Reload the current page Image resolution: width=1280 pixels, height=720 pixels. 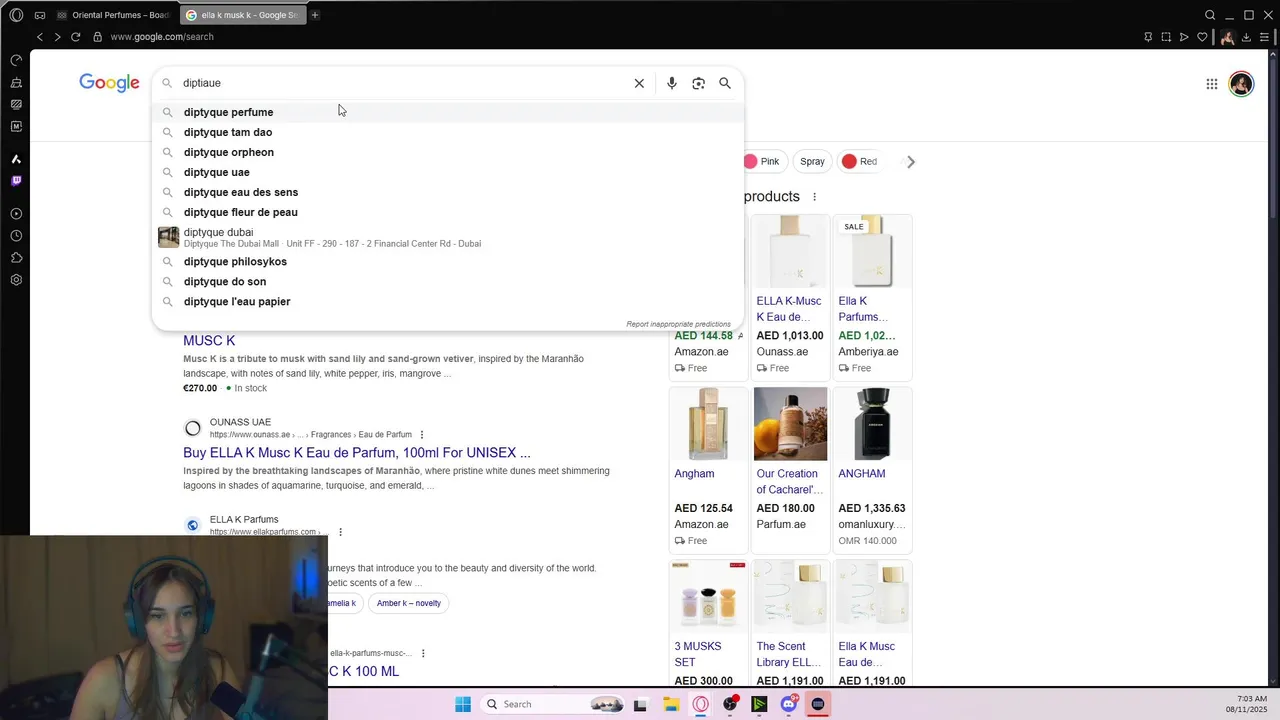click(75, 37)
